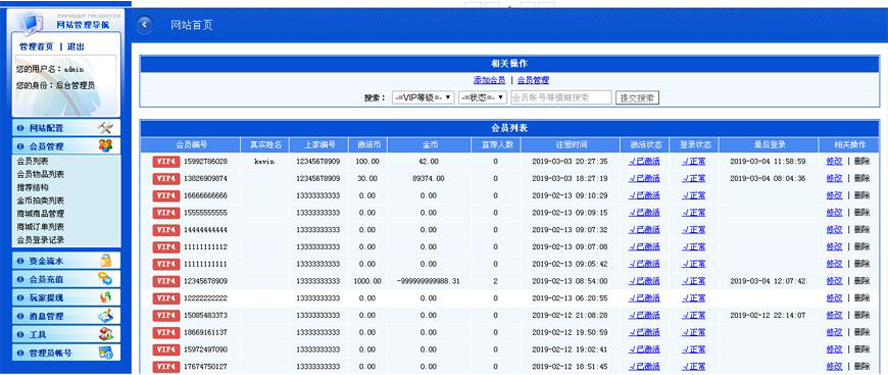Click the 注册时间 column header

pos(570,145)
